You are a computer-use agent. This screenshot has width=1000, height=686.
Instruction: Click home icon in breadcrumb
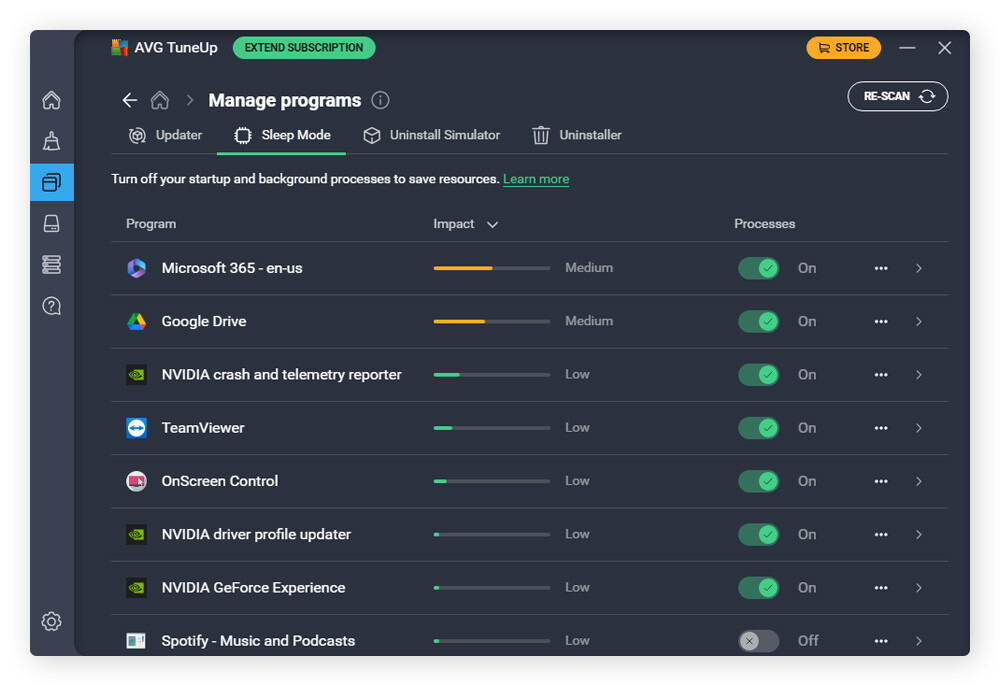(159, 100)
